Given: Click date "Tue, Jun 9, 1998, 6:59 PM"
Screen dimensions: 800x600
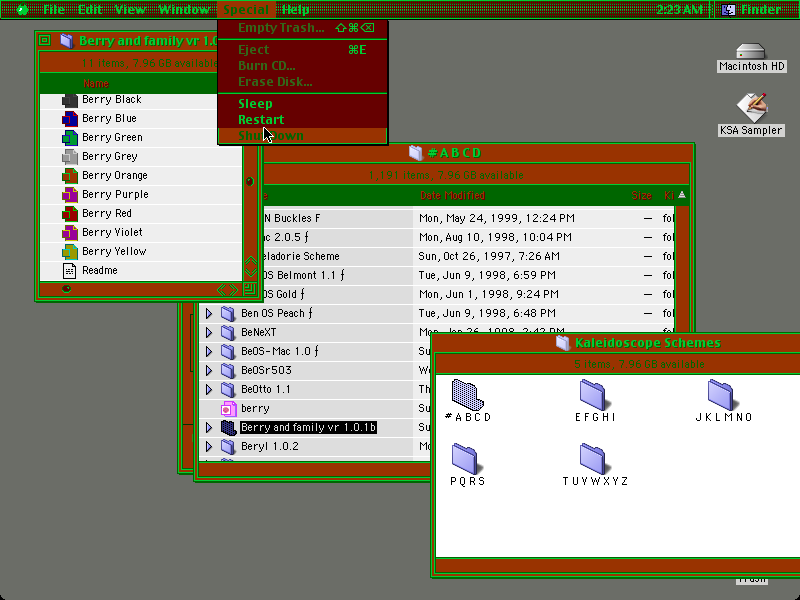Looking at the screenshot, I should click(x=487, y=276).
